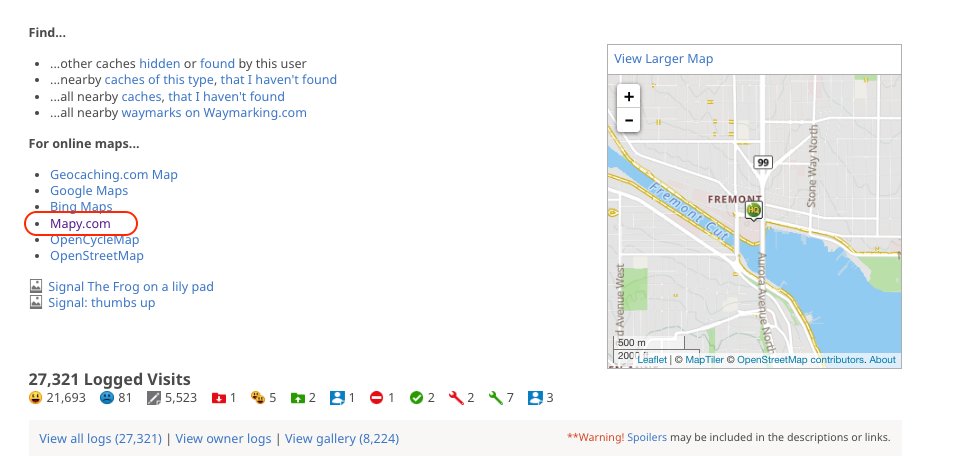Click the blue frown Didn't find it icon
The image size is (965, 471).
107,398
